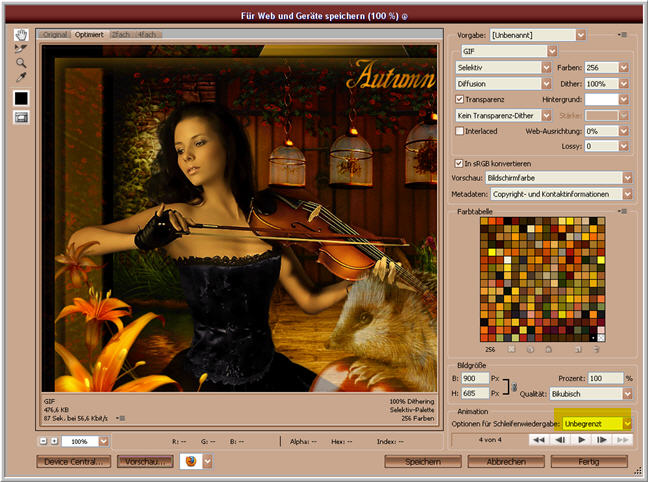Open the Vorgabe panel options menu
The width and height of the screenshot is (648, 482).
(623, 35)
